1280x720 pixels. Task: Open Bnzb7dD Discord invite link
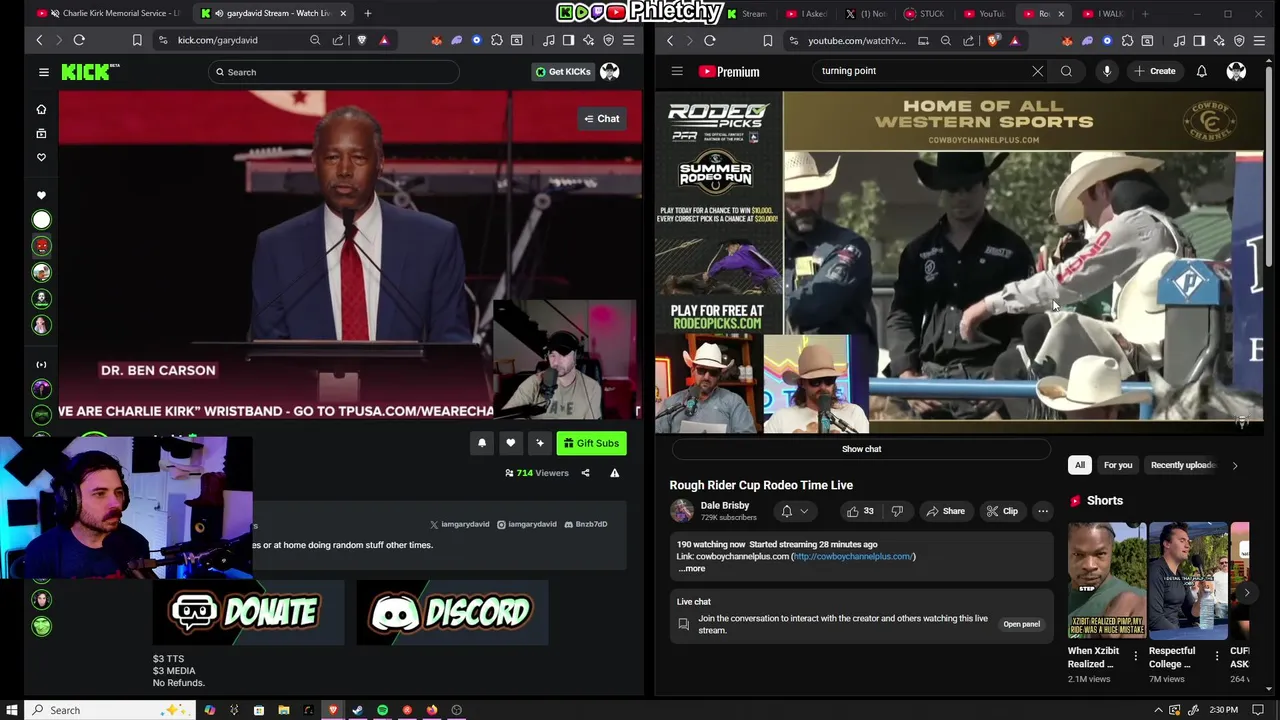click(586, 524)
